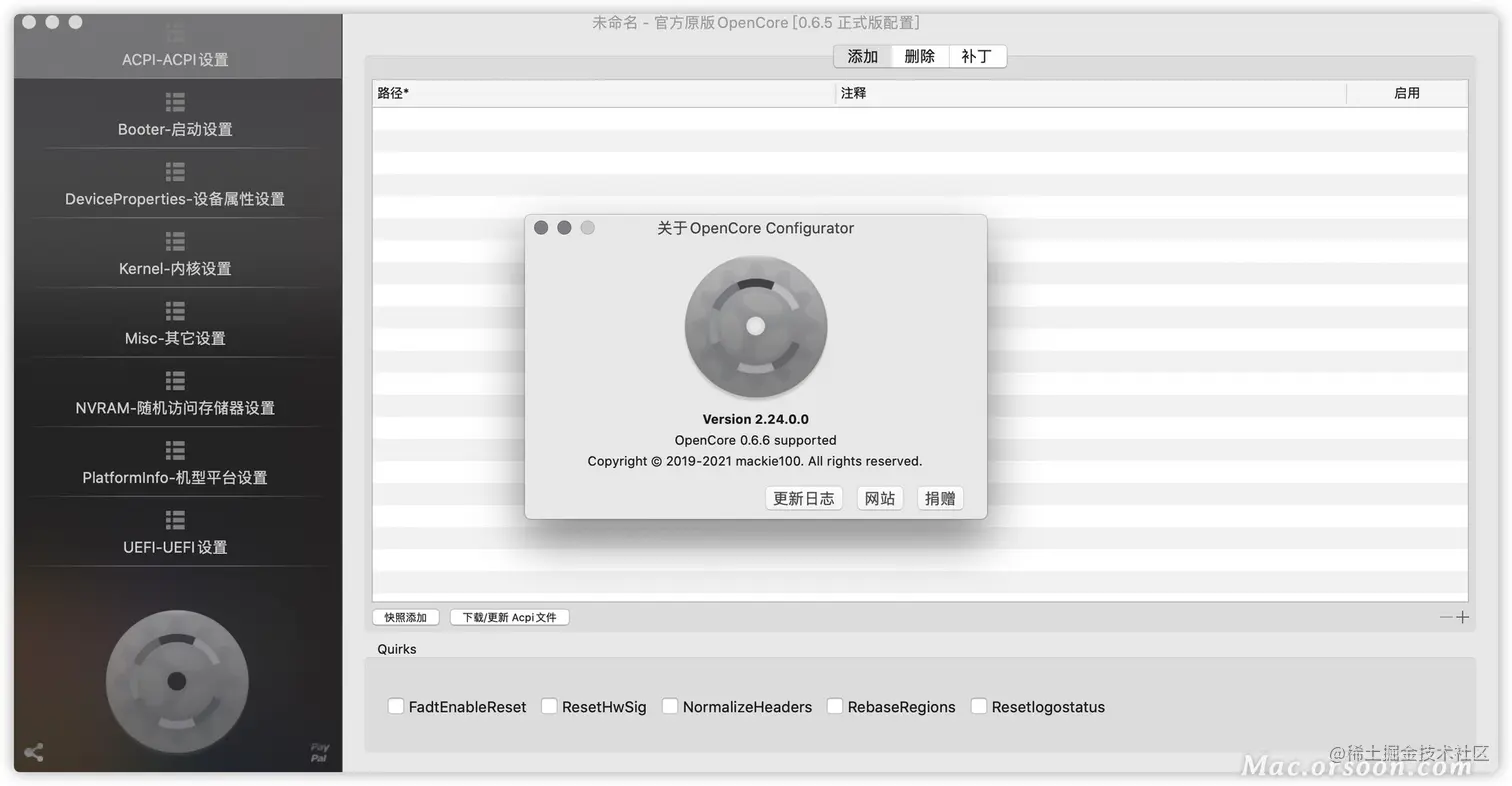The width and height of the screenshot is (1512, 786).
Task: Click the minus icon to remove a table row
Action: (x=1446, y=617)
